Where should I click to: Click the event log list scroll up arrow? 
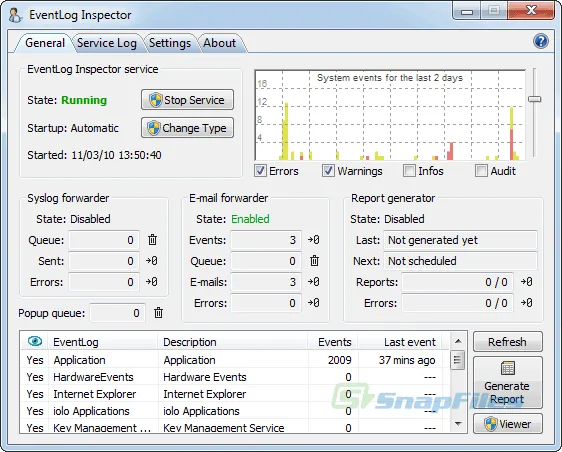[x=458, y=341]
